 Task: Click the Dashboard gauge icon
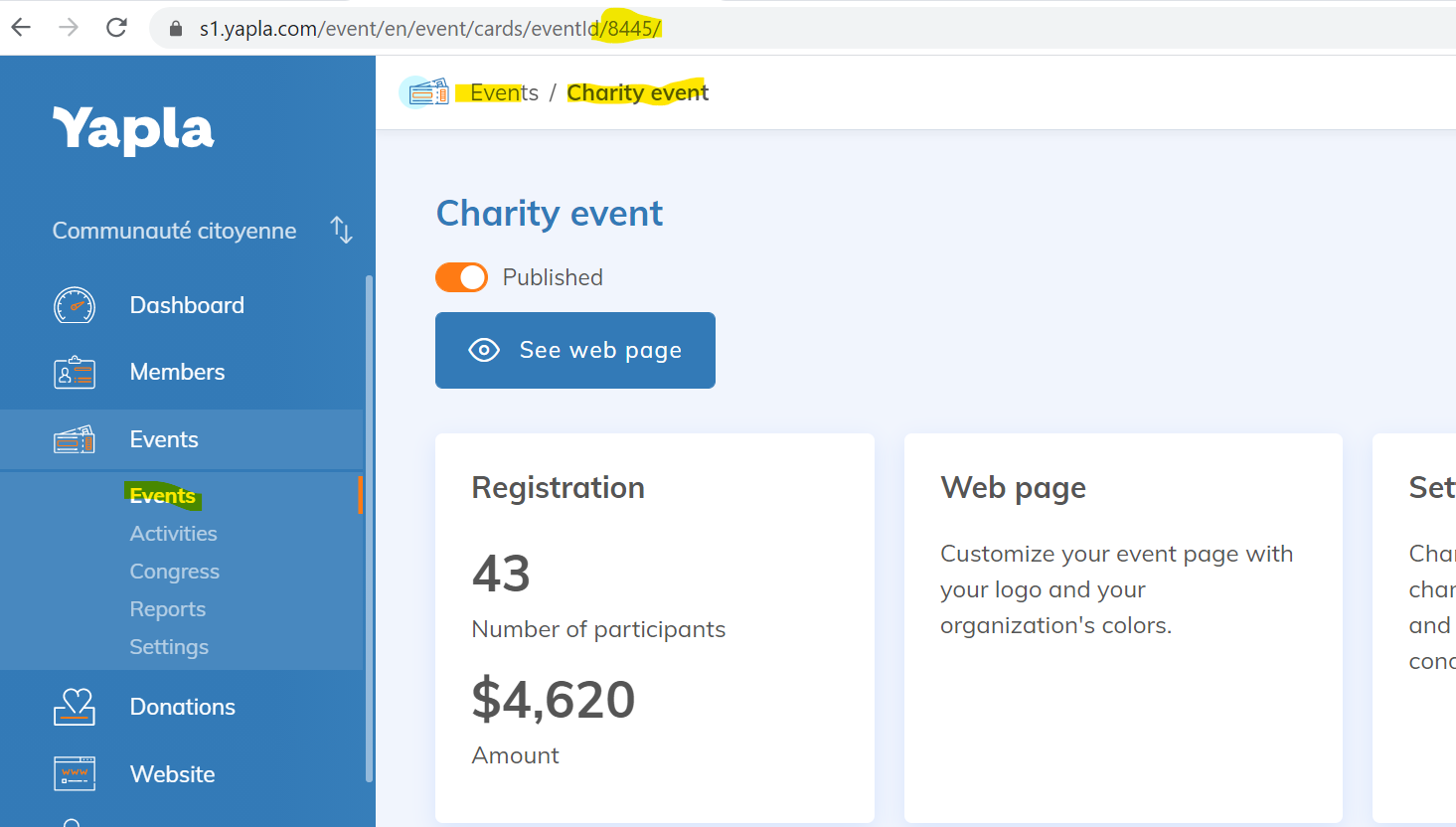coord(75,305)
